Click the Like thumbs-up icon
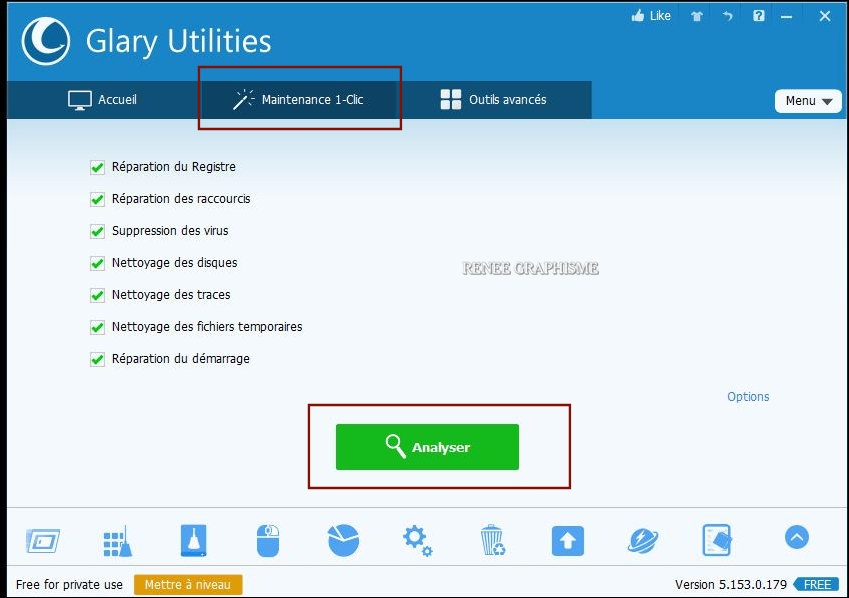This screenshot has width=849, height=598. [638, 16]
